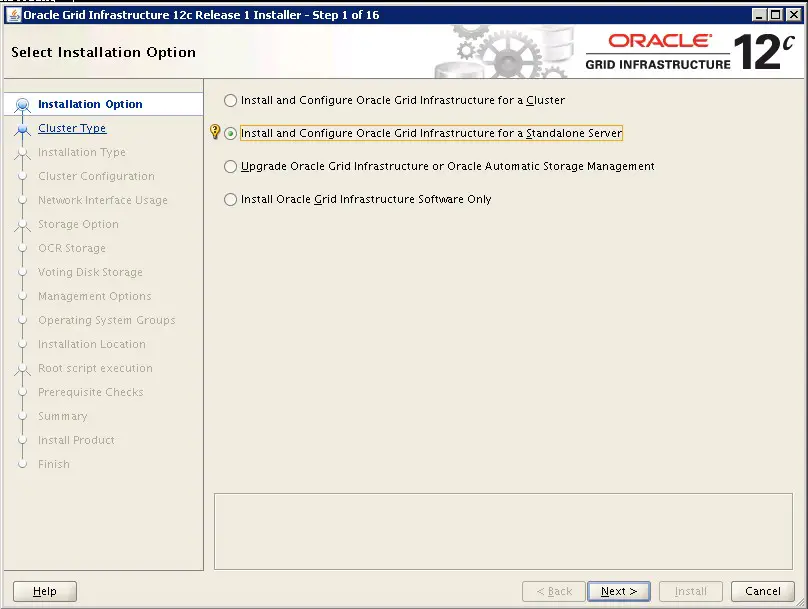Go to the next step with Next >

(x=619, y=591)
